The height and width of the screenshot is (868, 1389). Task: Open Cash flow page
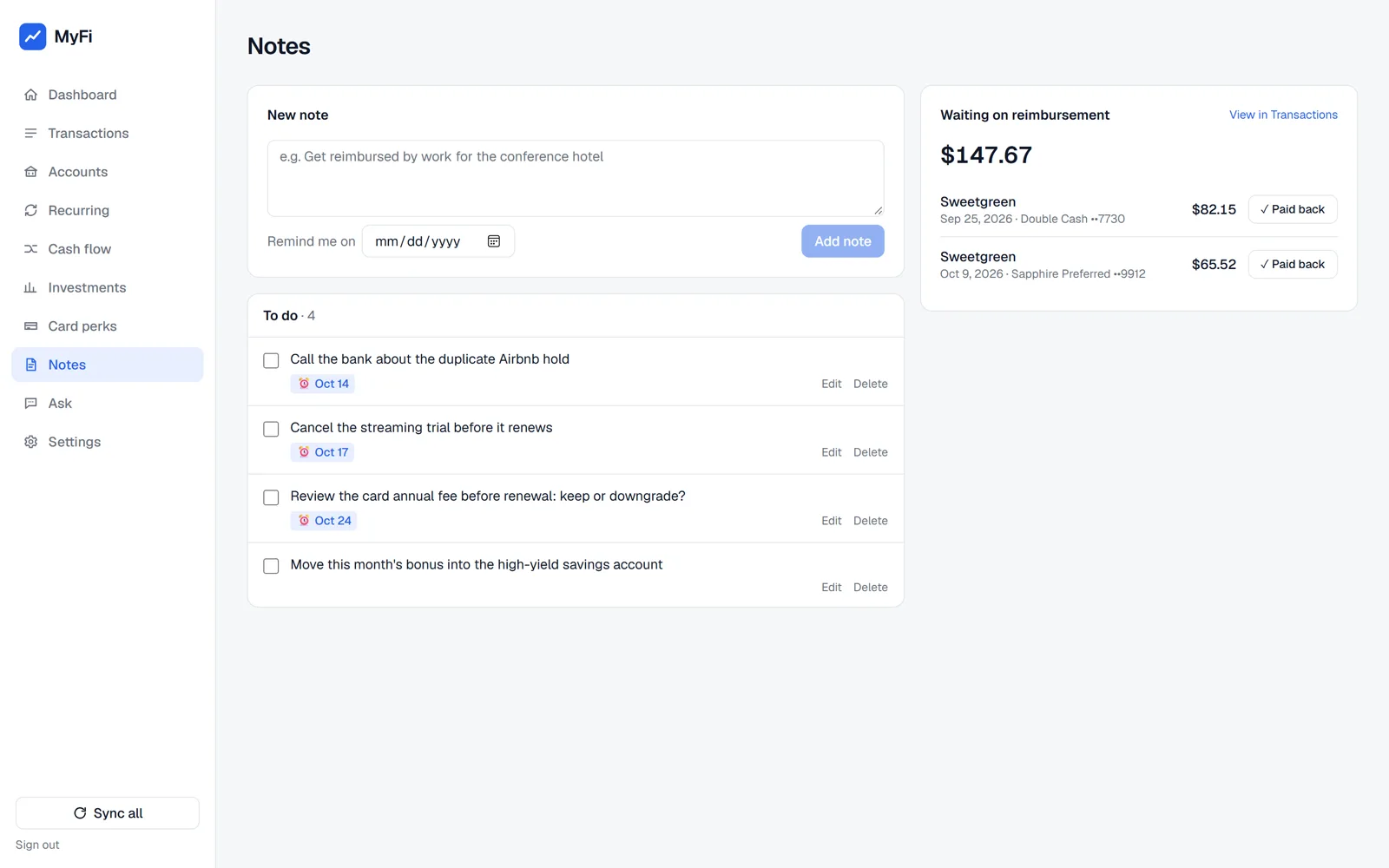pos(108,249)
